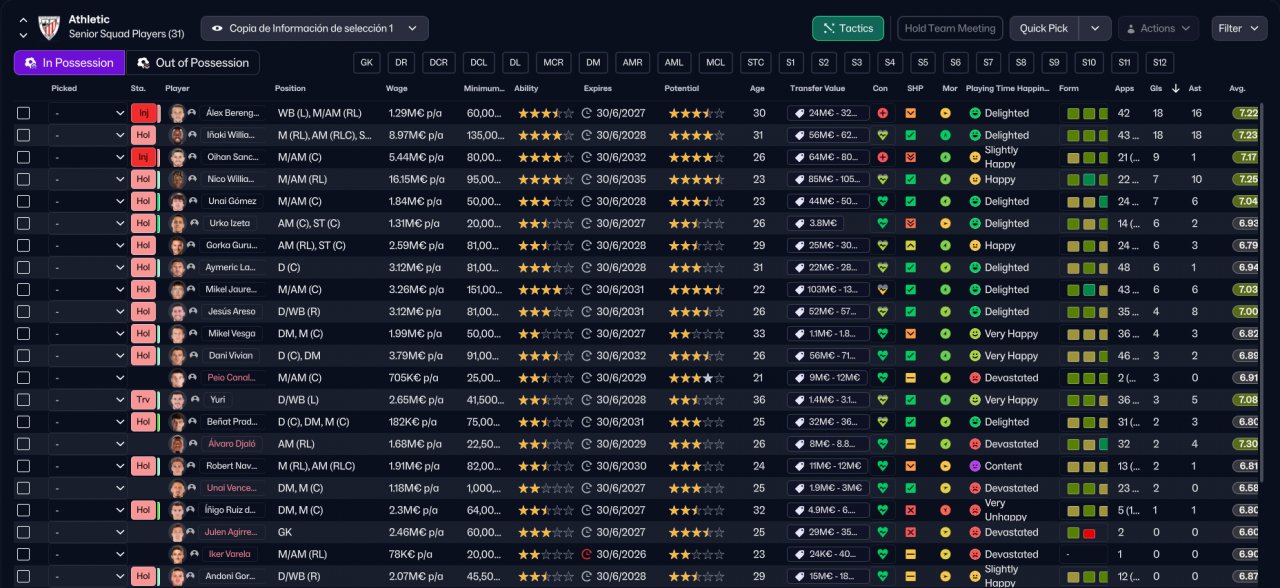Switch to Out of Possession tab

pyautogui.click(x=193, y=63)
